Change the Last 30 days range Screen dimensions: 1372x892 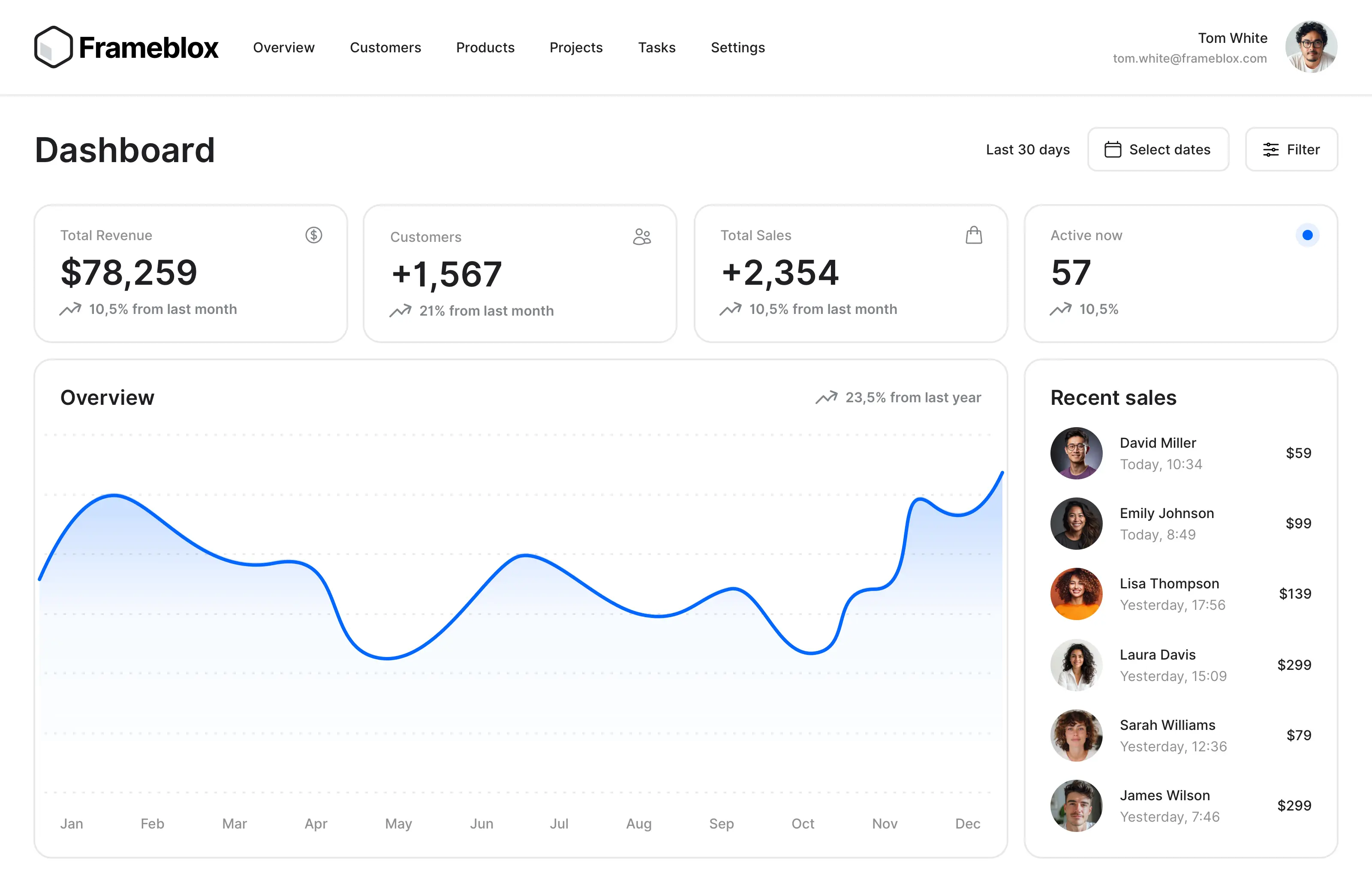click(1028, 149)
